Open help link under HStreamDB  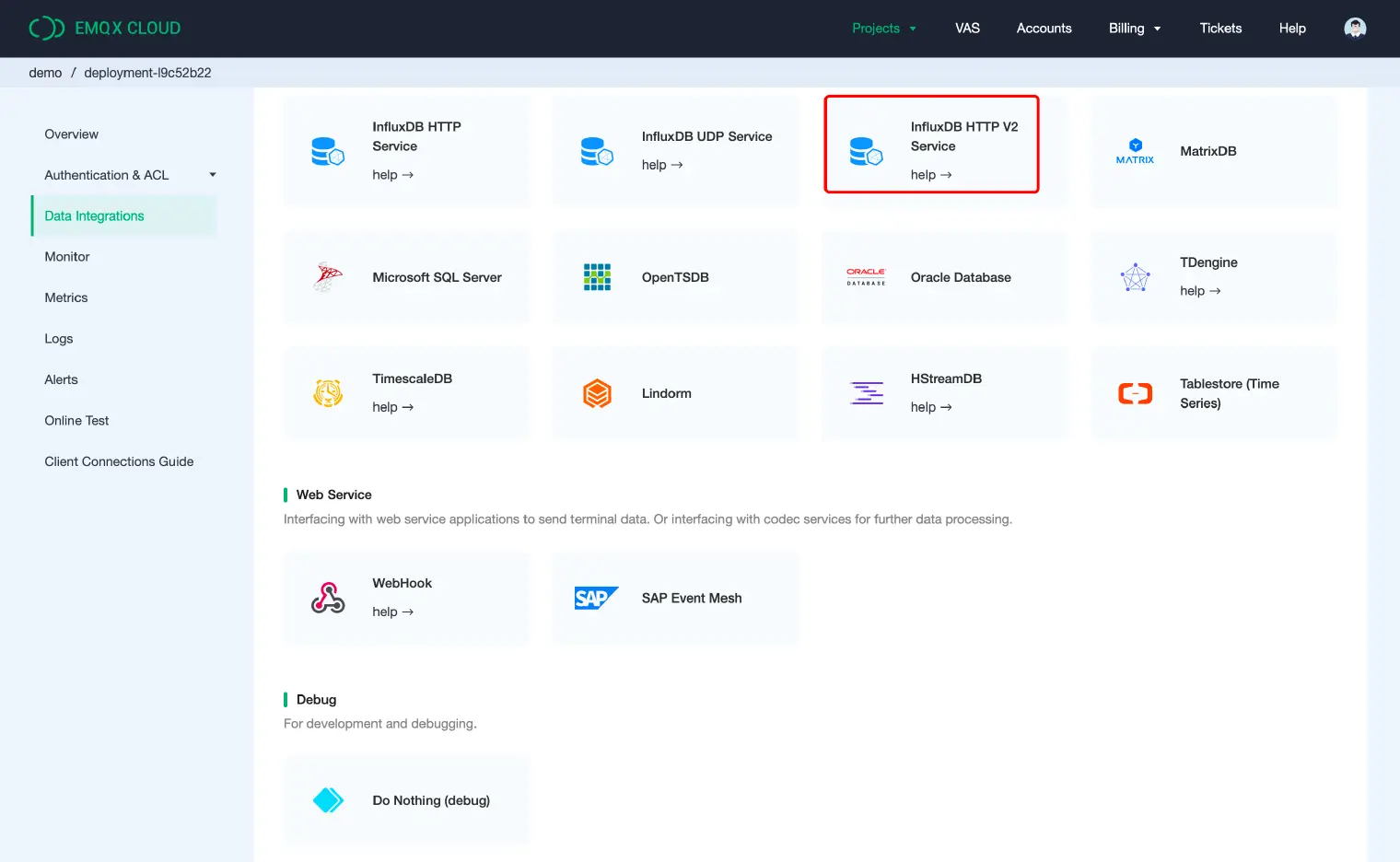point(931,407)
